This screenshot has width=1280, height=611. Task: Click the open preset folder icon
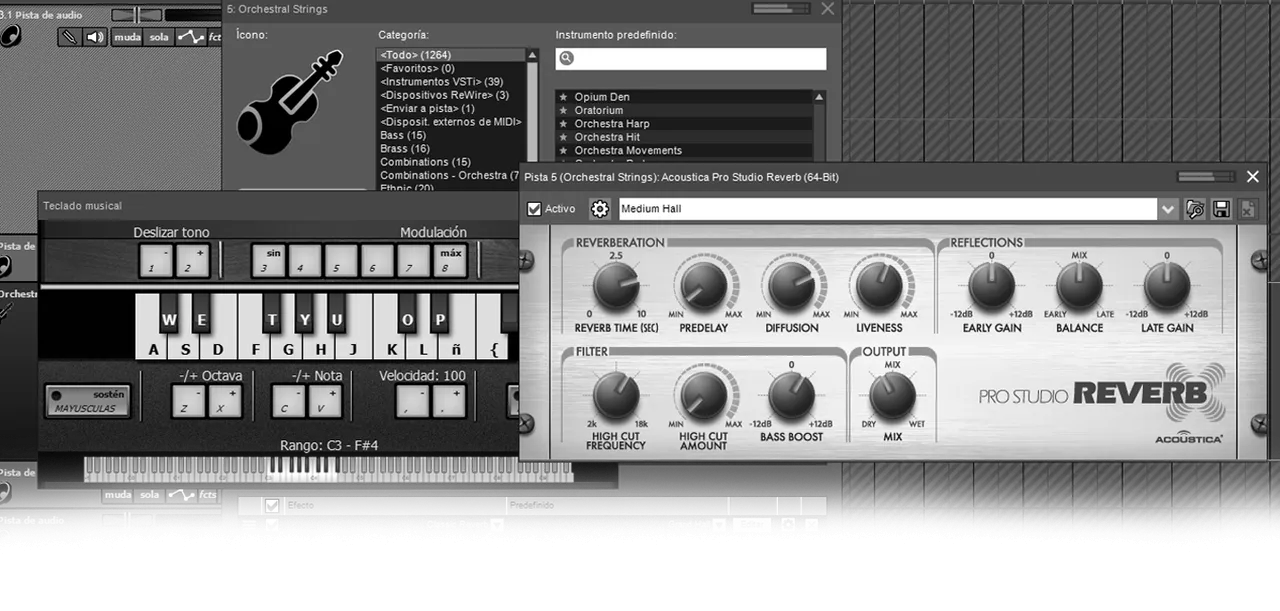[x=1195, y=209]
